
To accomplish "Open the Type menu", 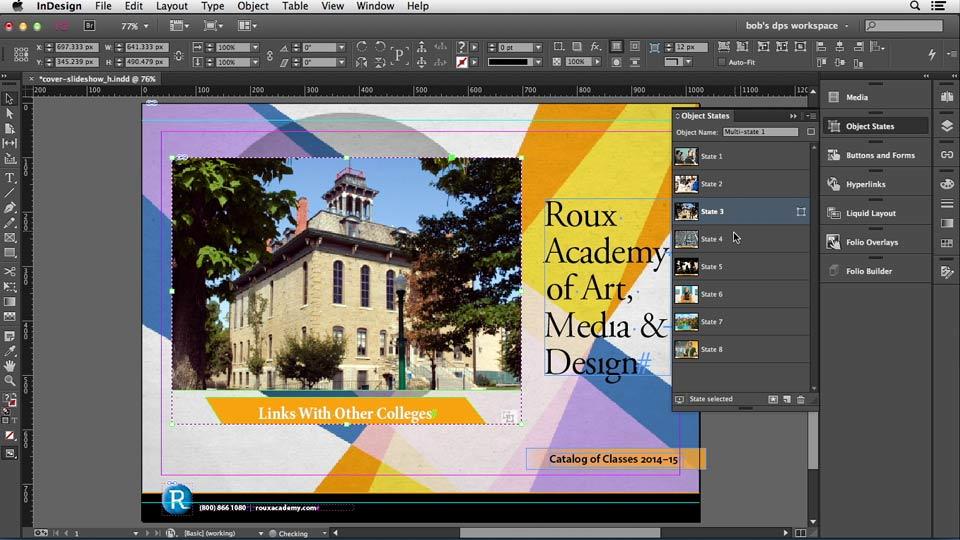I will pyautogui.click(x=212, y=6).
